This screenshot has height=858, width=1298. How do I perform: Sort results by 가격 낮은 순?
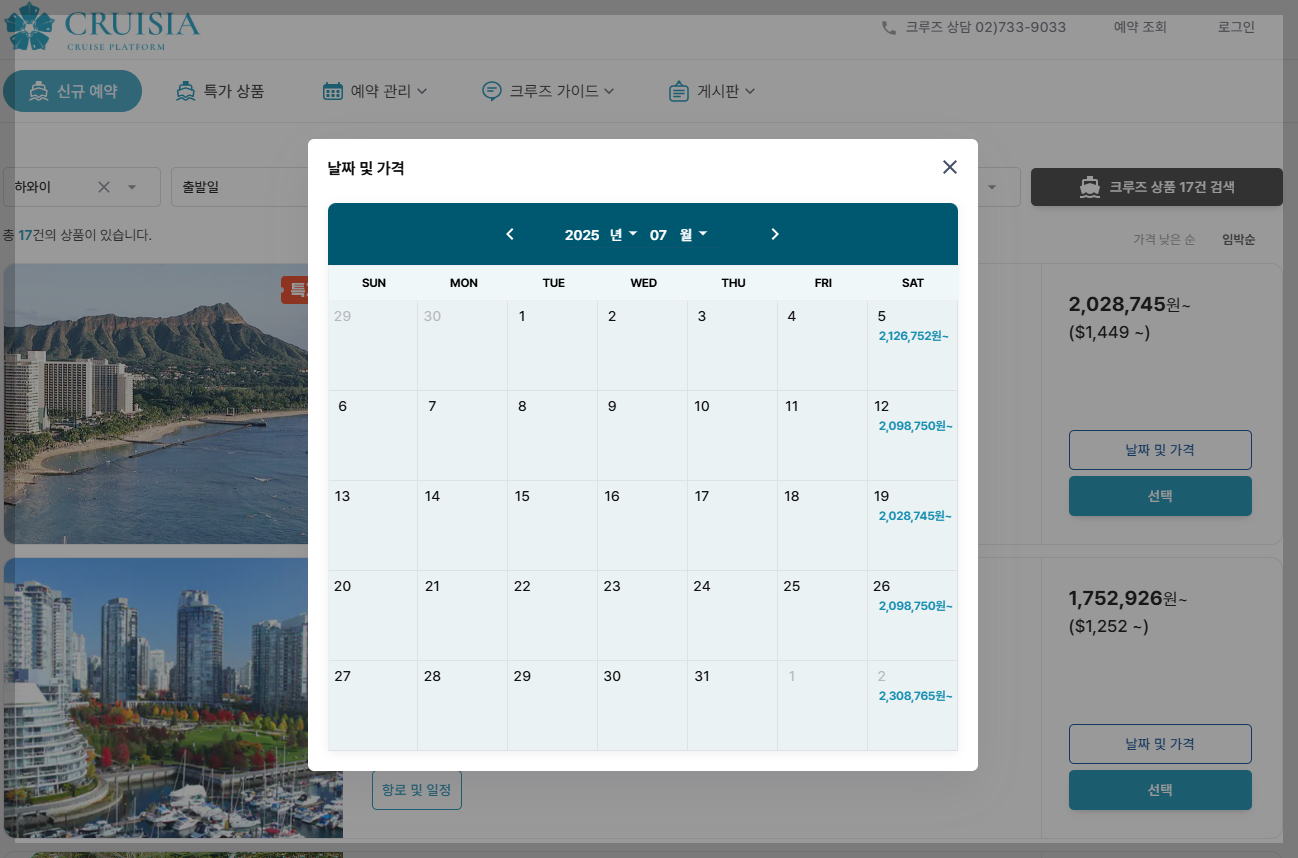(x=1164, y=240)
